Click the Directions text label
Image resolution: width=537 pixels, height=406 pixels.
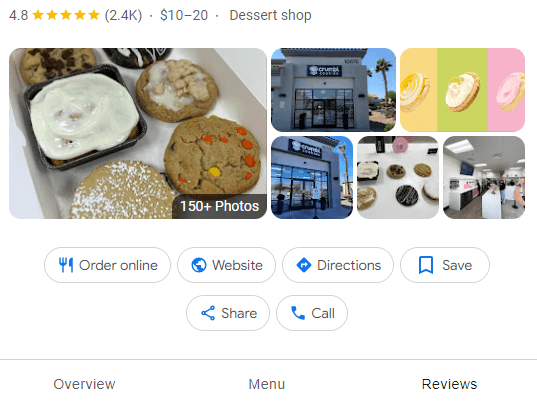point(349,265)
